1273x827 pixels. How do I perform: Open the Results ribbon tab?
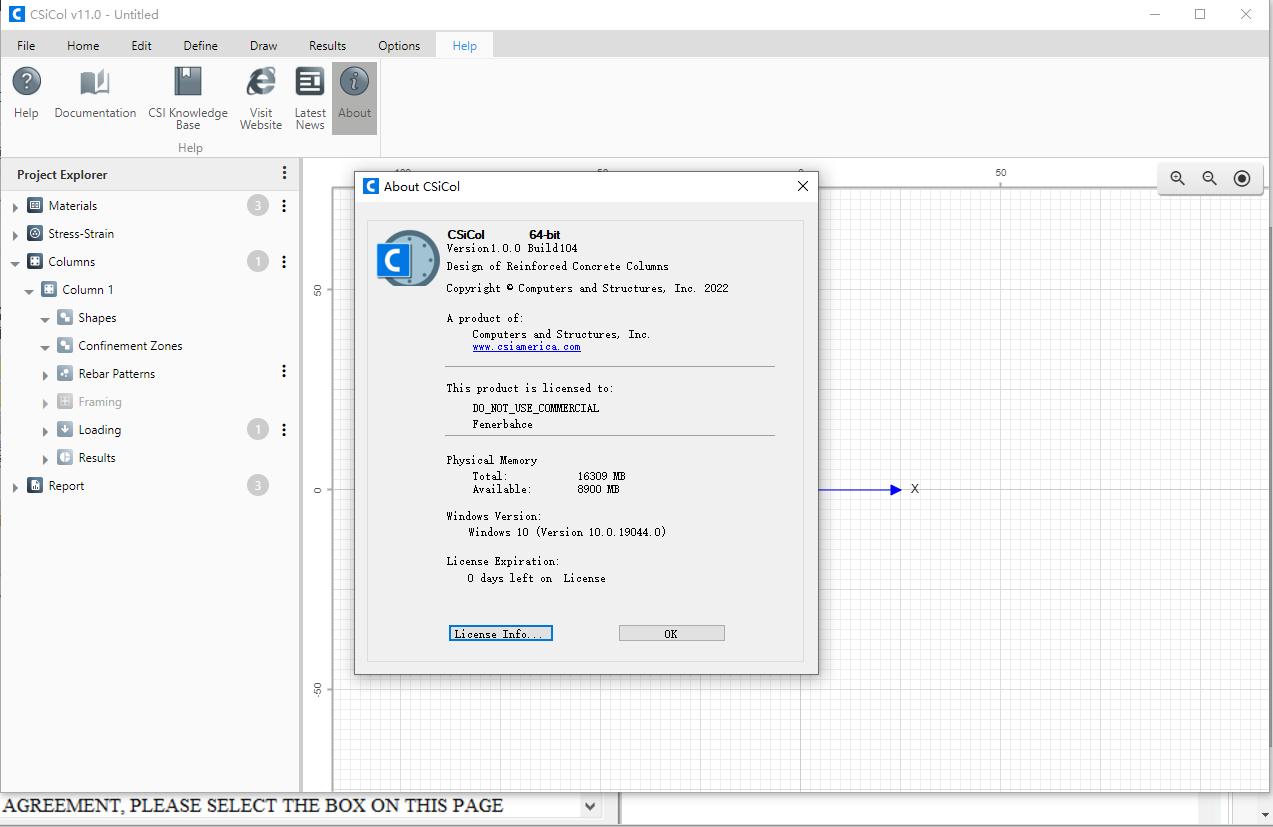[327, 46]
